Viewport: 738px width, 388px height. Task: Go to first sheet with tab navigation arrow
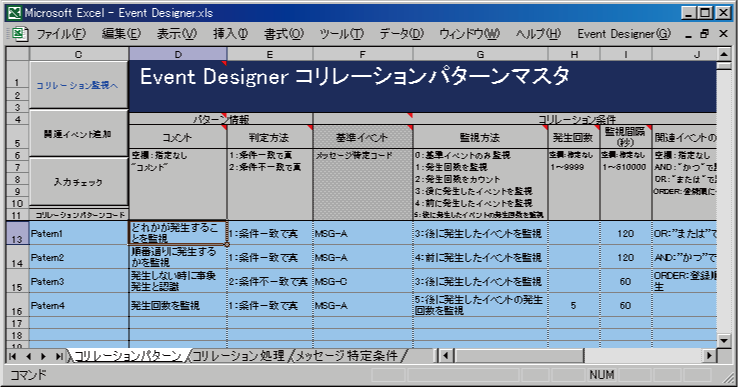pyautogui.click(x=13, y=356)
